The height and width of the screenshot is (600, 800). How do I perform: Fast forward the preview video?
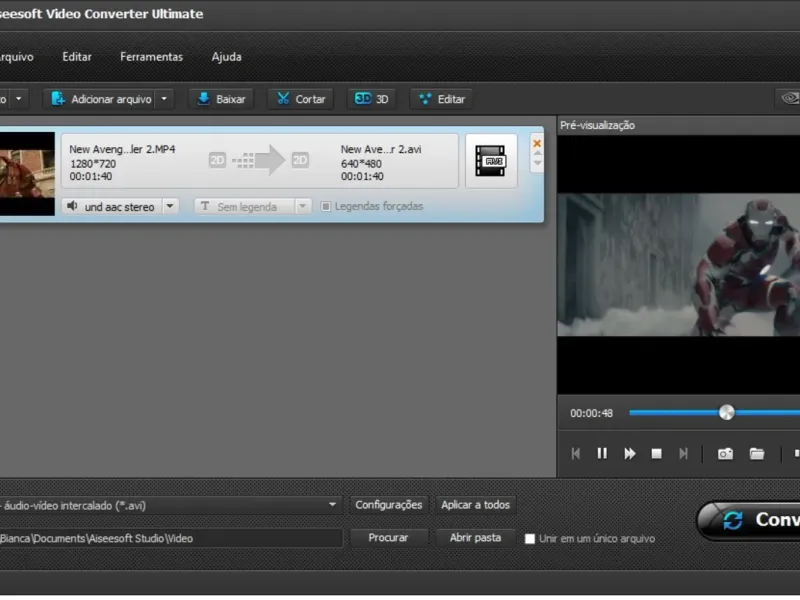[x=630, y=453]
